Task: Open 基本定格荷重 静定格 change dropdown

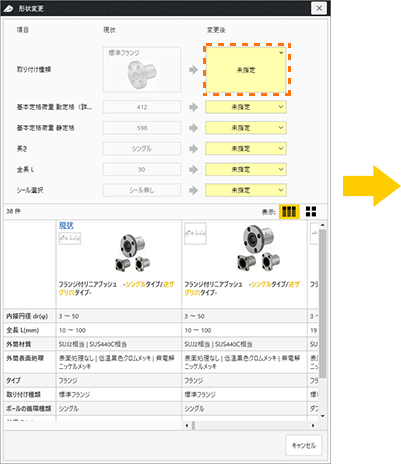Action: tap(246, 128)
